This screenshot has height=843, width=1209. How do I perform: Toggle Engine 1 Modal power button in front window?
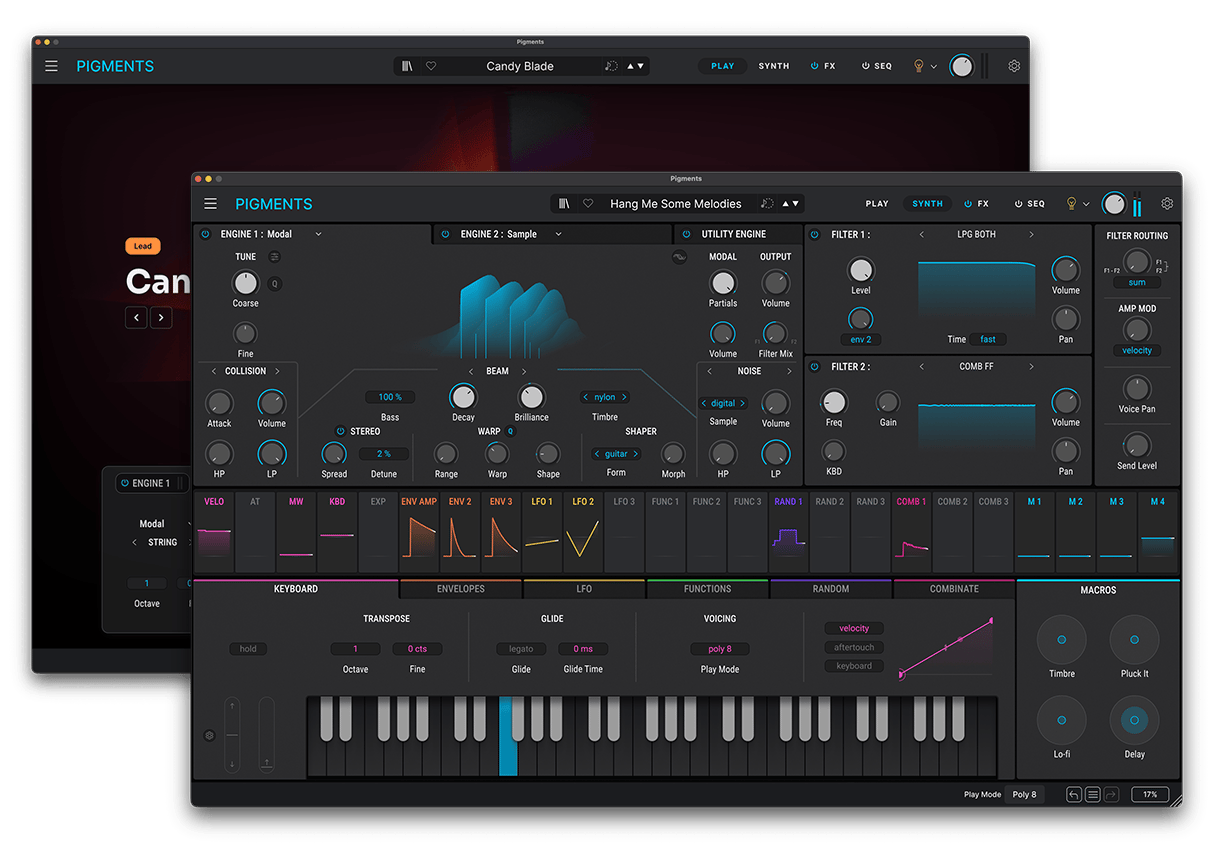tap(205, 234)
